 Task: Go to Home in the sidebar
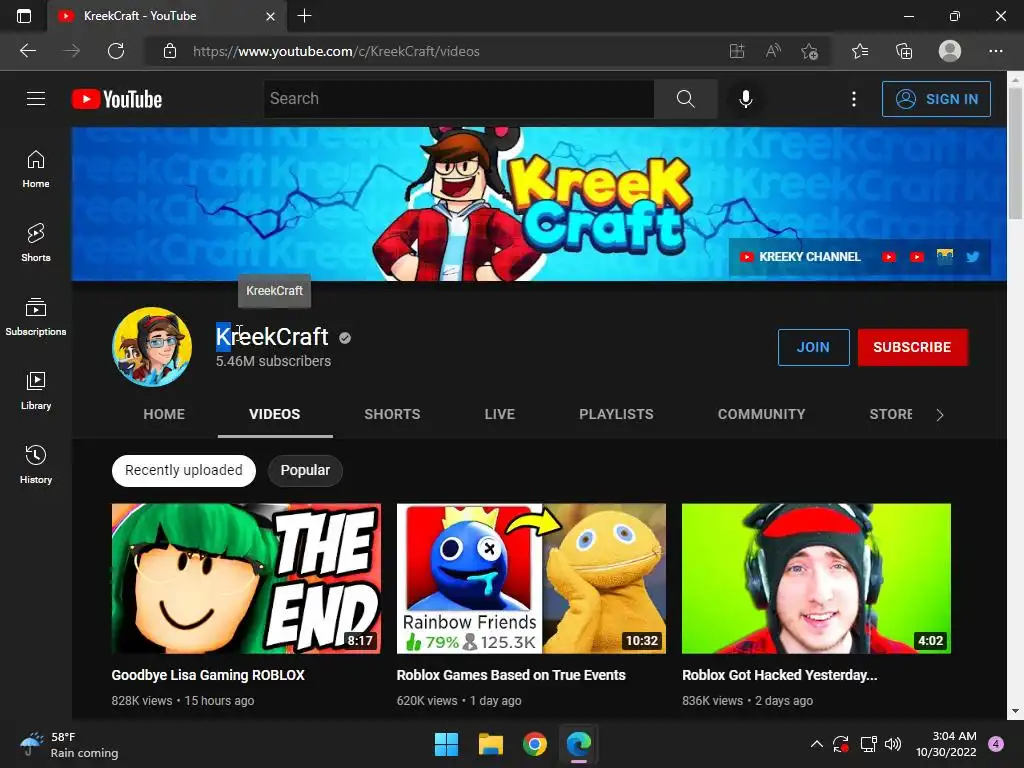tap(36, 169)
